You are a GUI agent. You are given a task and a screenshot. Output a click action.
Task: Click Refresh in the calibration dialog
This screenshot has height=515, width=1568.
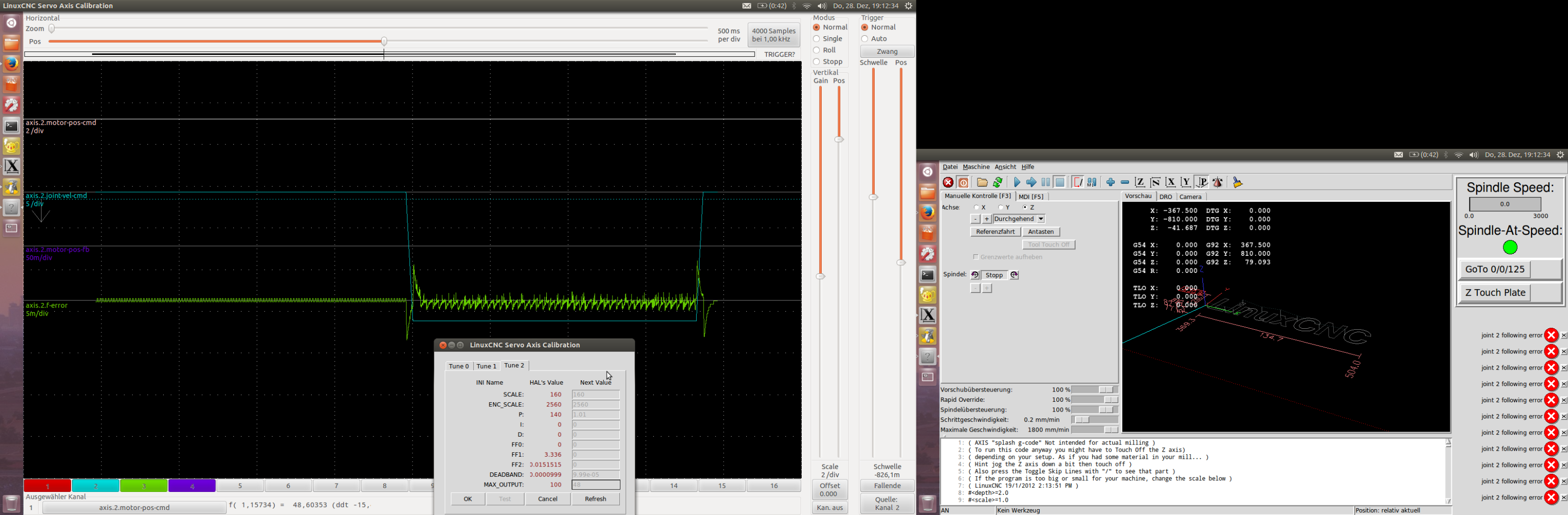coord(596,499)
